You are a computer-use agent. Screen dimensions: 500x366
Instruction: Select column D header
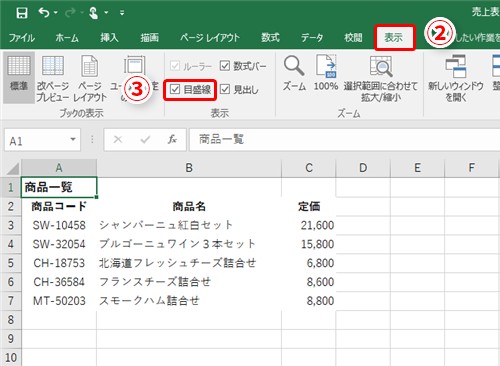click(x=363, y=168)
